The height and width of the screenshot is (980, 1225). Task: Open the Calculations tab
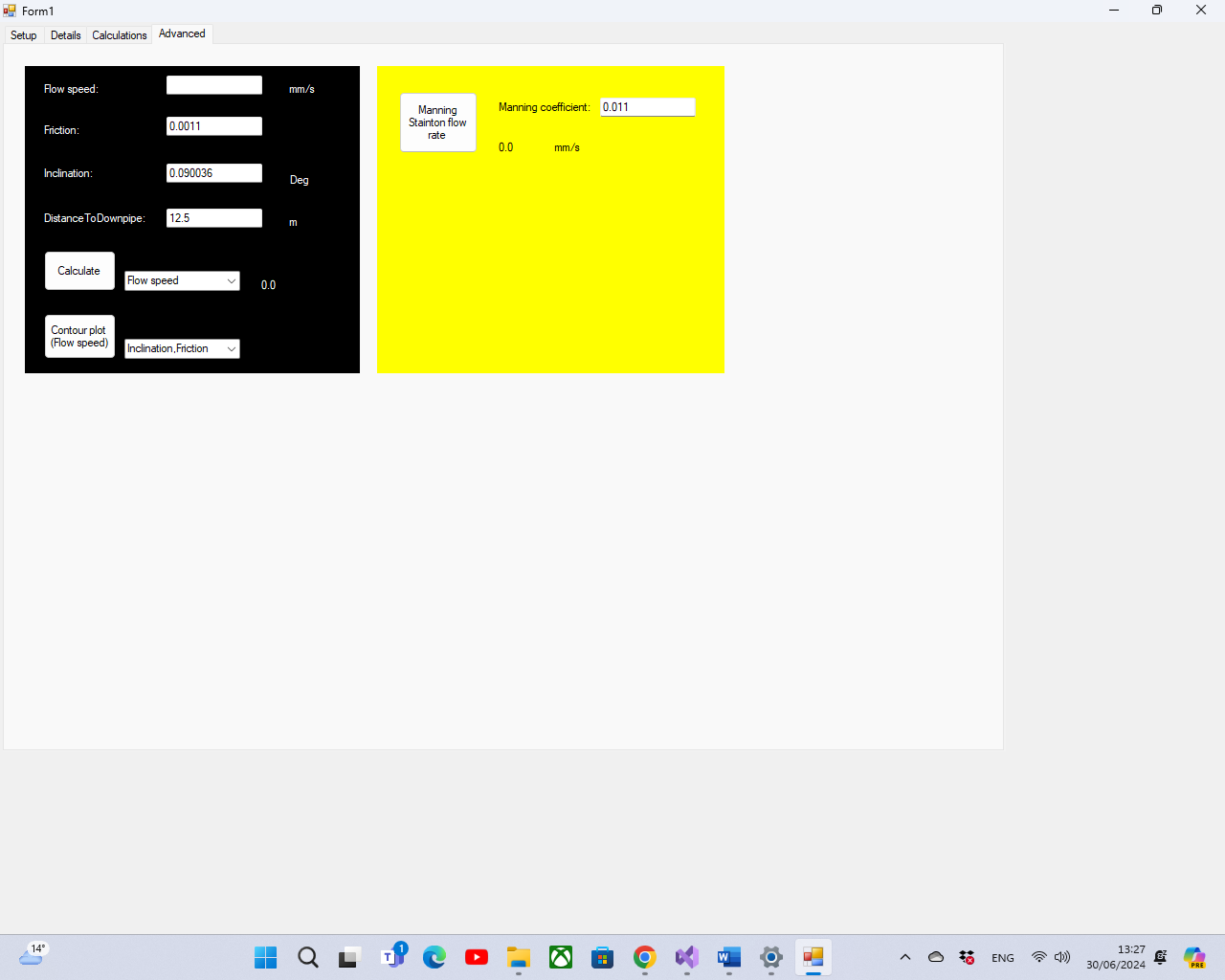pos(120,35)
